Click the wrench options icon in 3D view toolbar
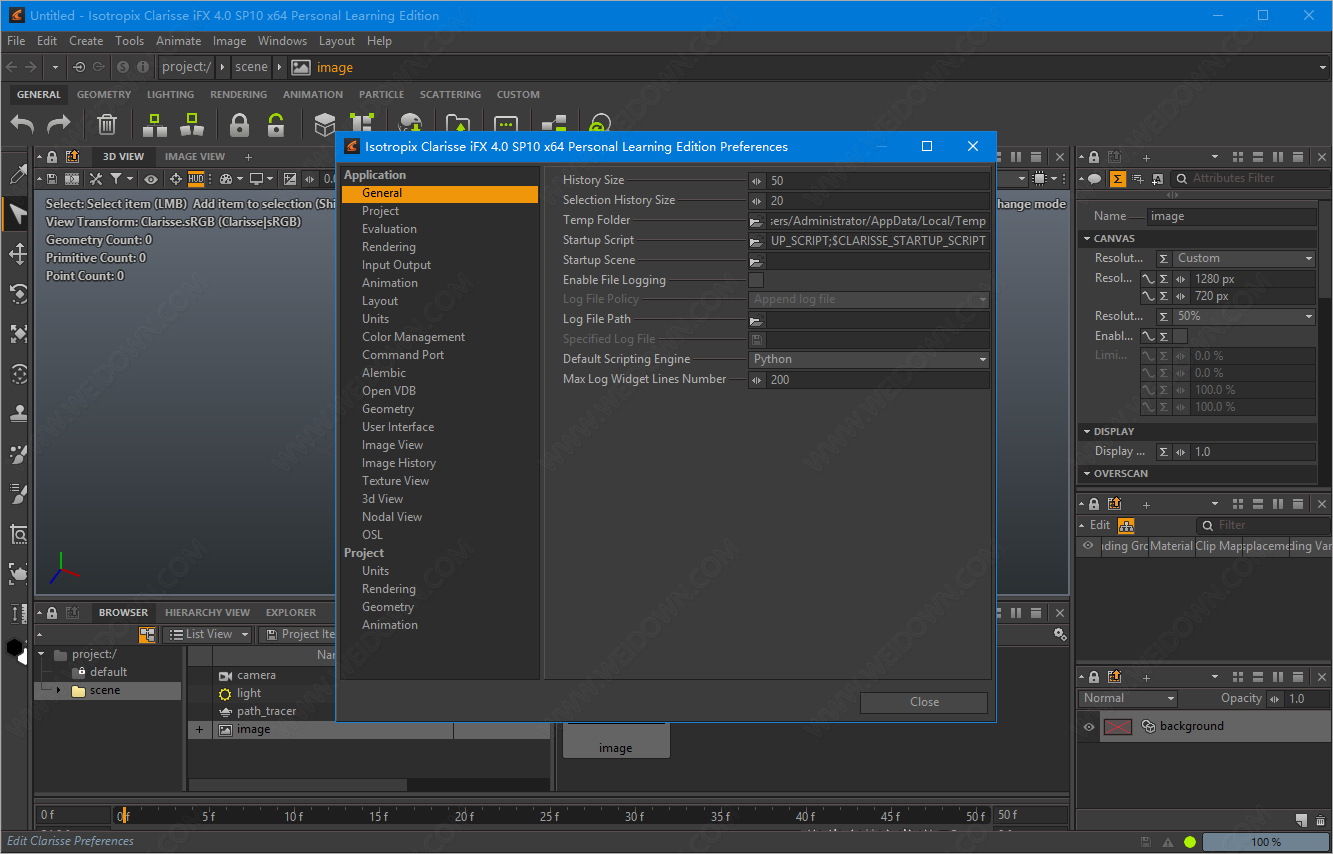 [96, 179]
